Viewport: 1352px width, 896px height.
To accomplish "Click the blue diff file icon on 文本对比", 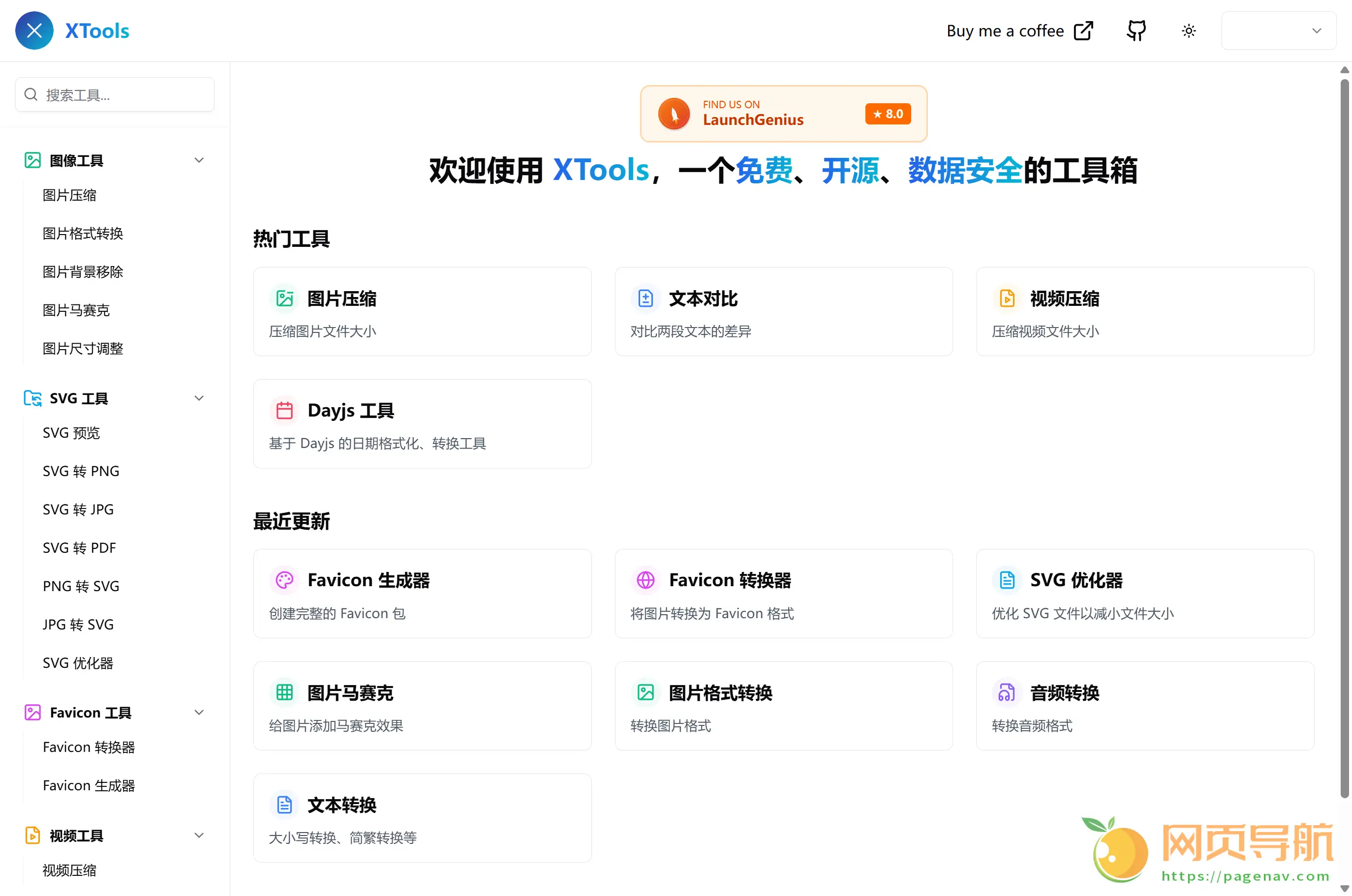I will (645, 299).
